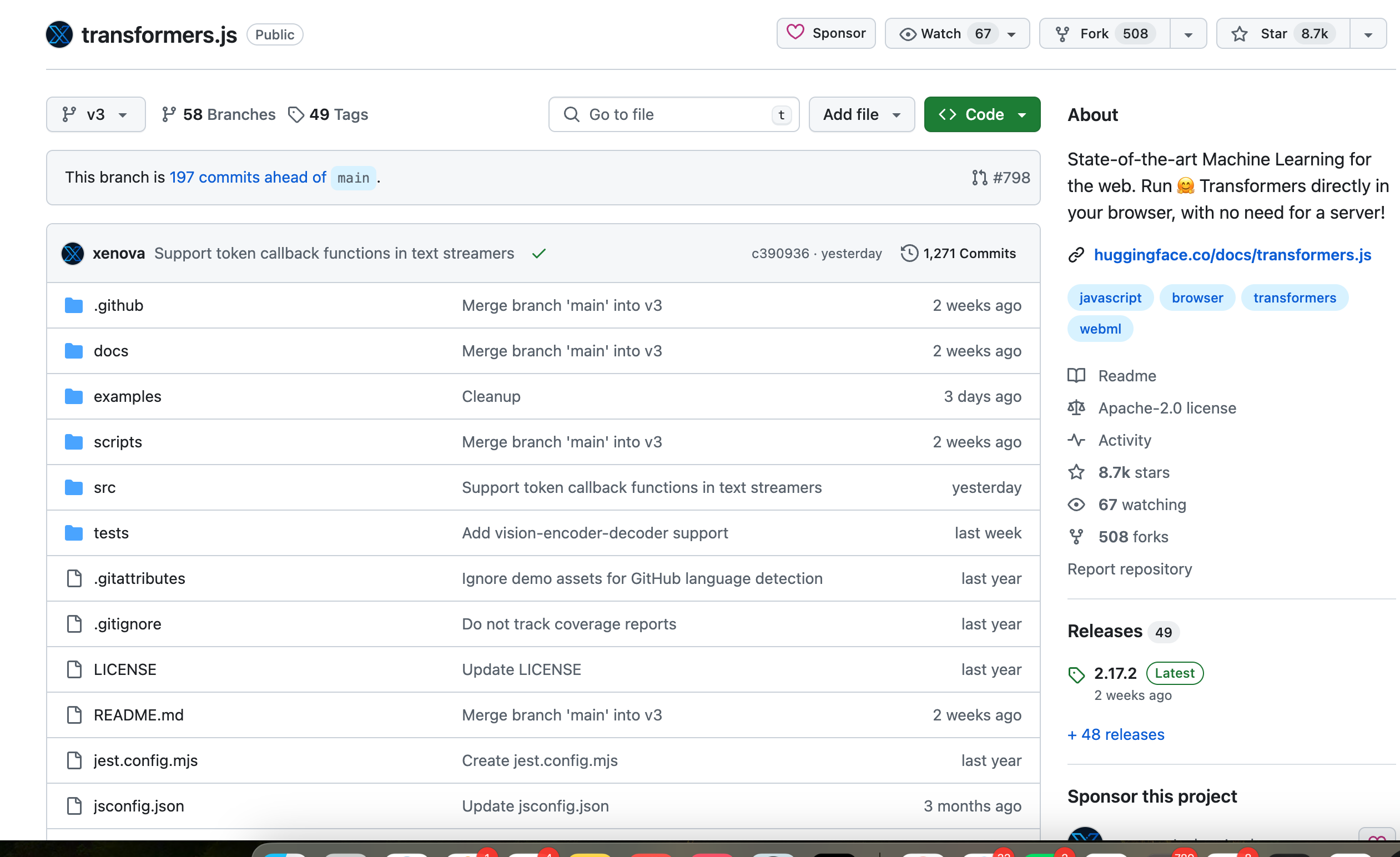Expand the green Code dropdown
The image size is (1400, 857).
tap(982, 114)
